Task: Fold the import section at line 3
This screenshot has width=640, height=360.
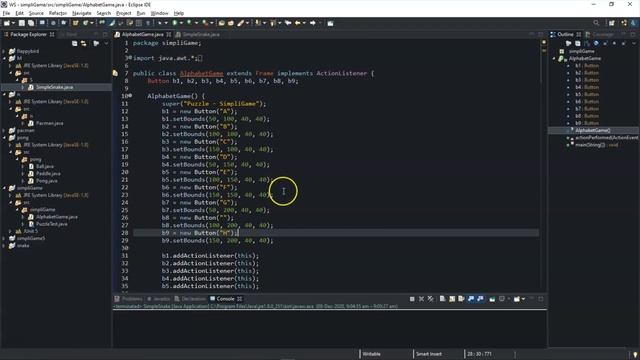Action: click(130, 58)
